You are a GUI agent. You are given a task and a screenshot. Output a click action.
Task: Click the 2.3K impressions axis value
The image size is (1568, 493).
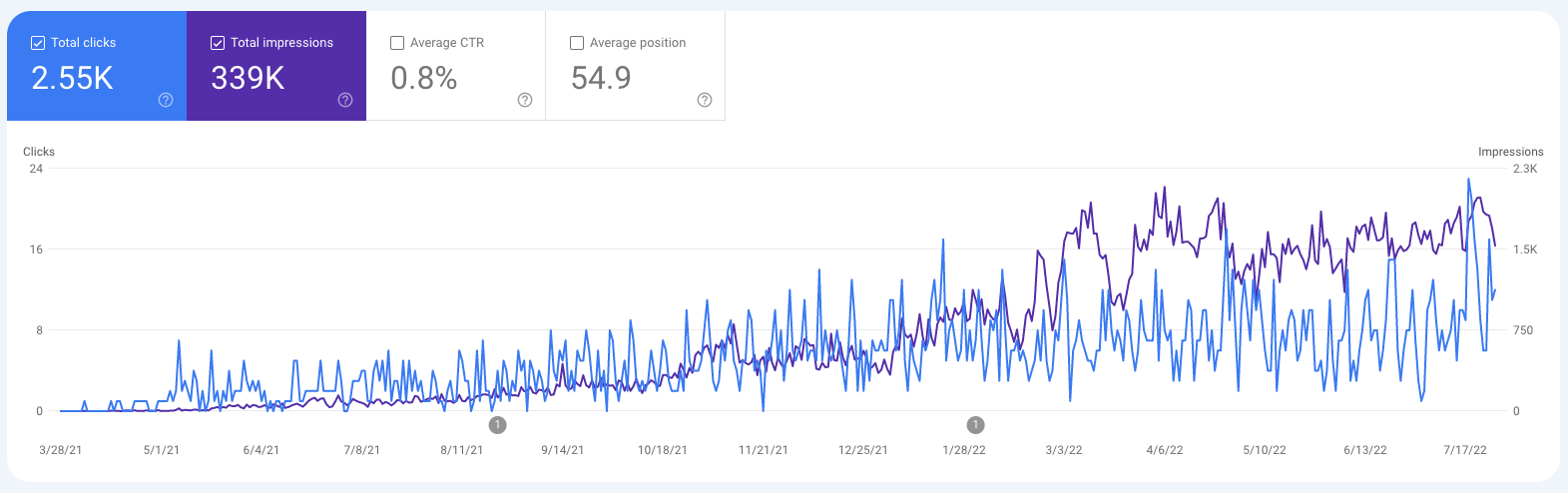coord(1525,169)
